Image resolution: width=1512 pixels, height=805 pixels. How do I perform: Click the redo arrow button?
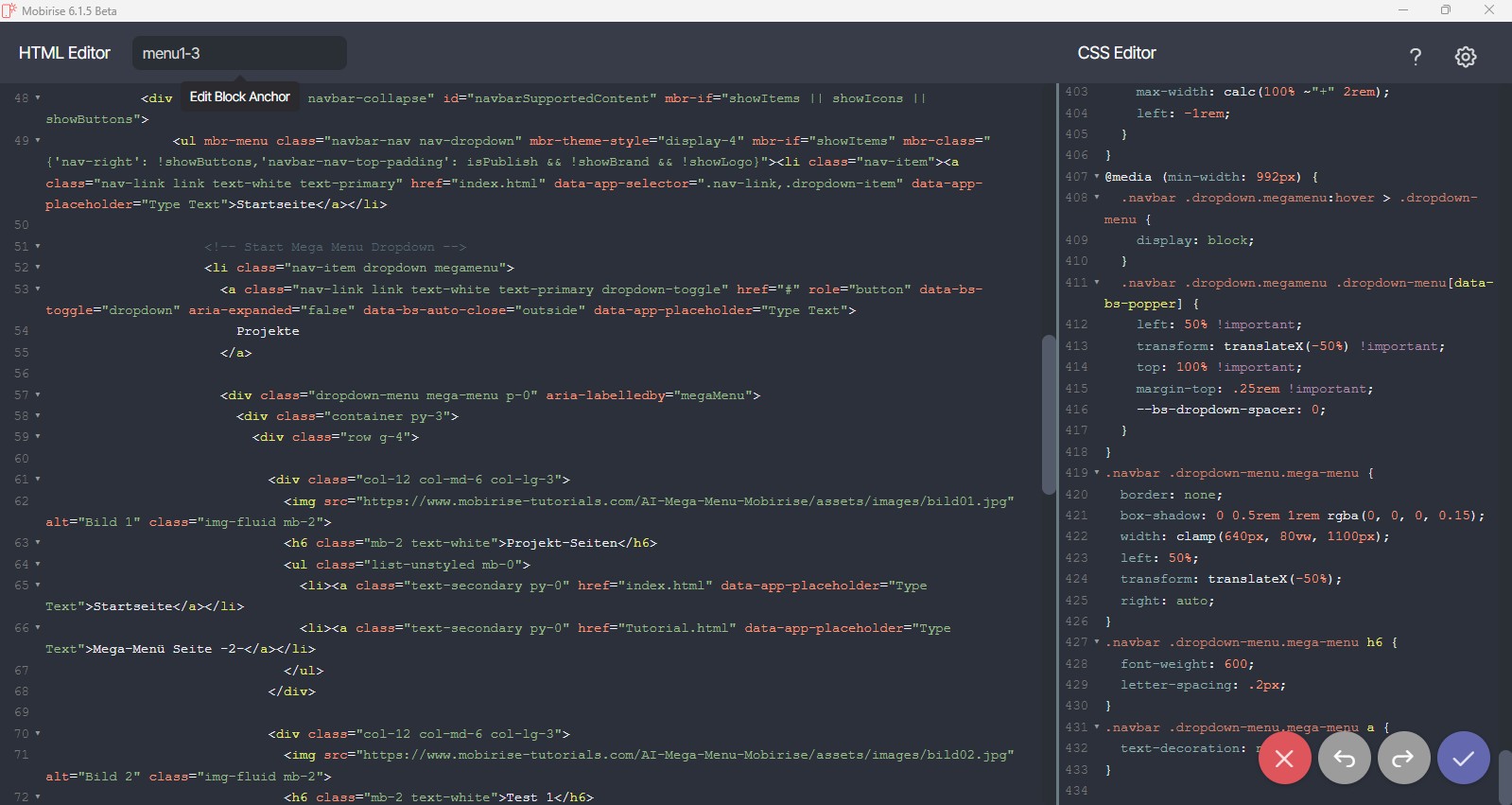click(1403, 758)
